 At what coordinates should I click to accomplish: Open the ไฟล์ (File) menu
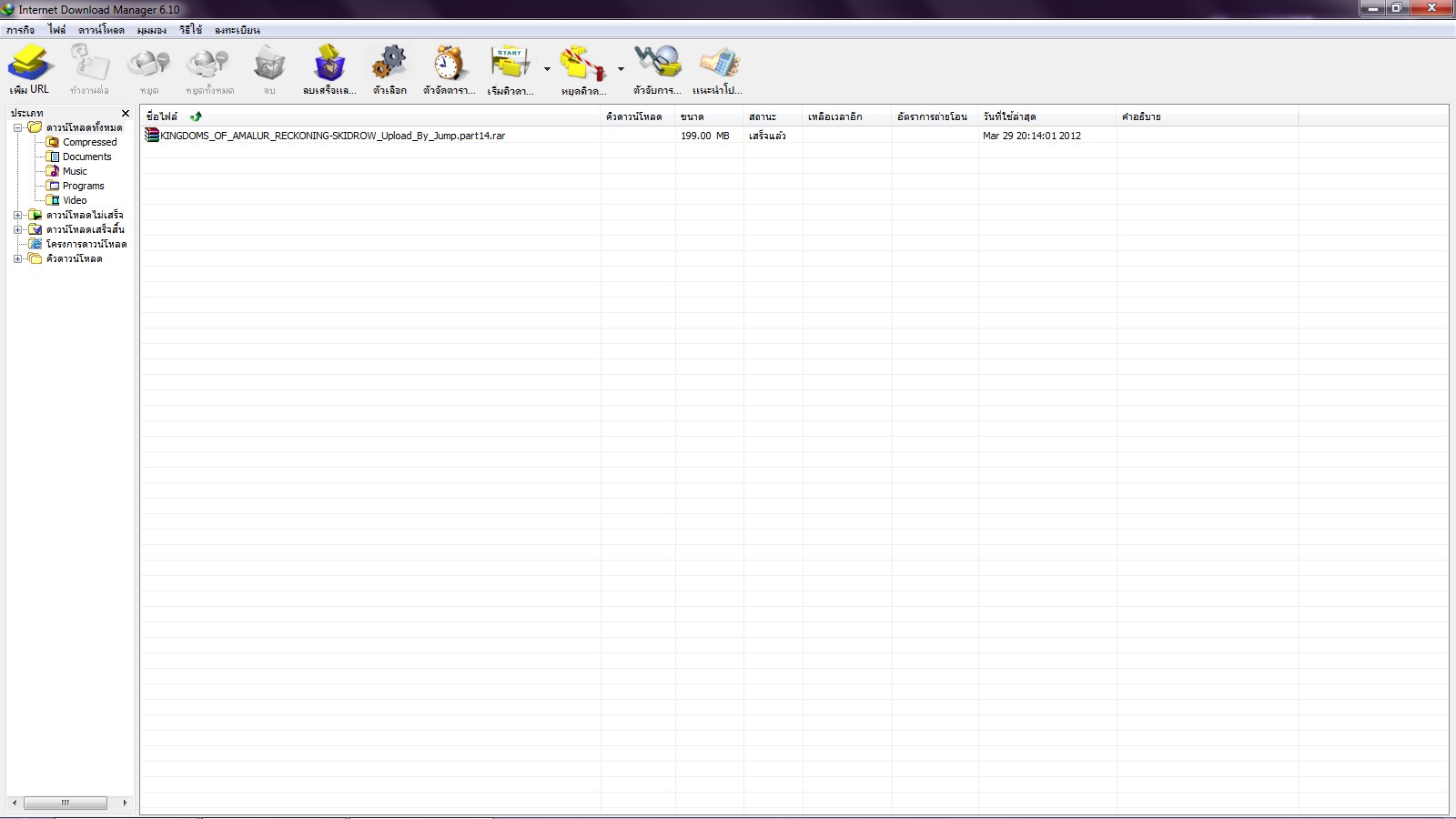[x=56, y=30]
